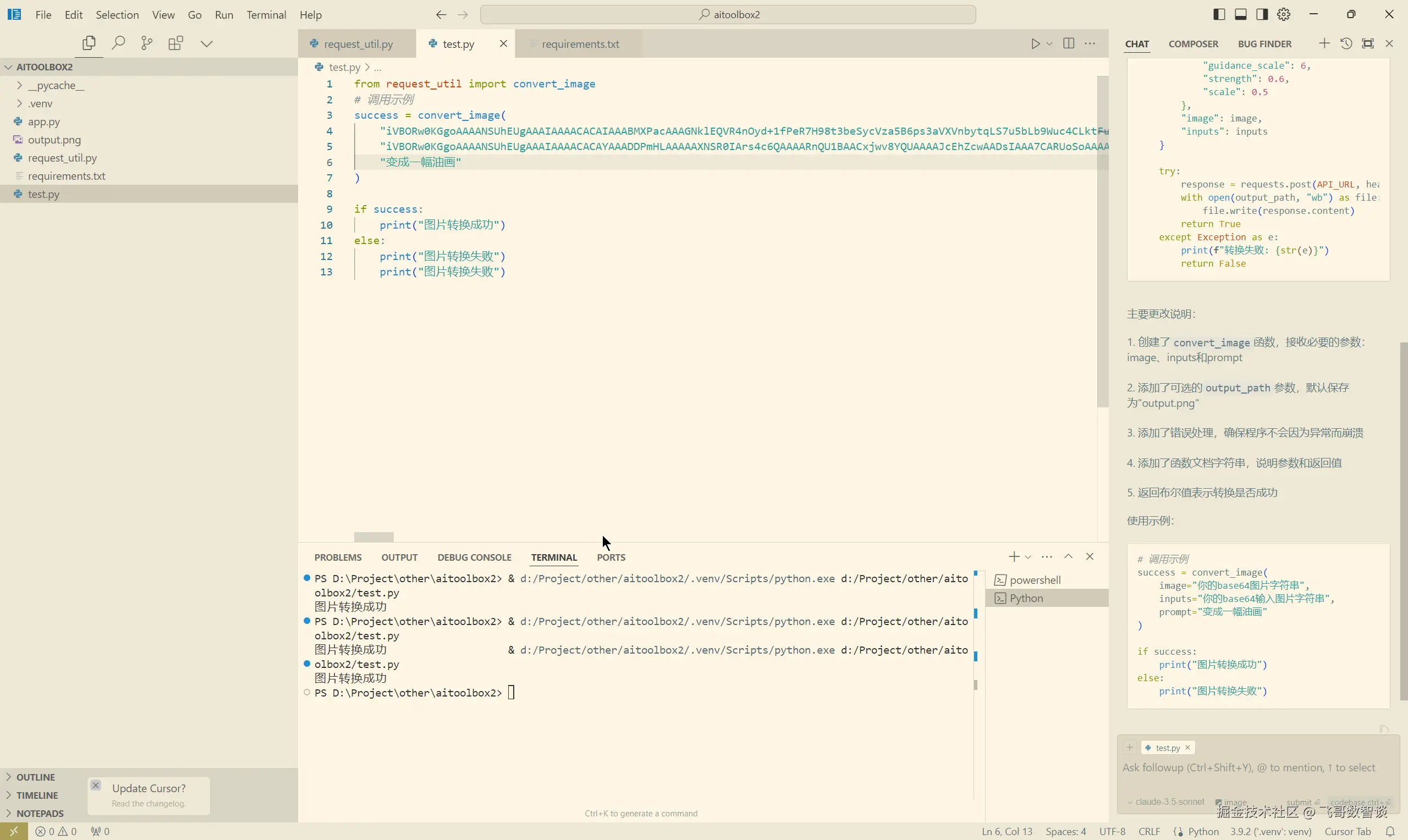The image size is (1408, 840).
Task: Open the Terminal menu
Action: [266, 15]
